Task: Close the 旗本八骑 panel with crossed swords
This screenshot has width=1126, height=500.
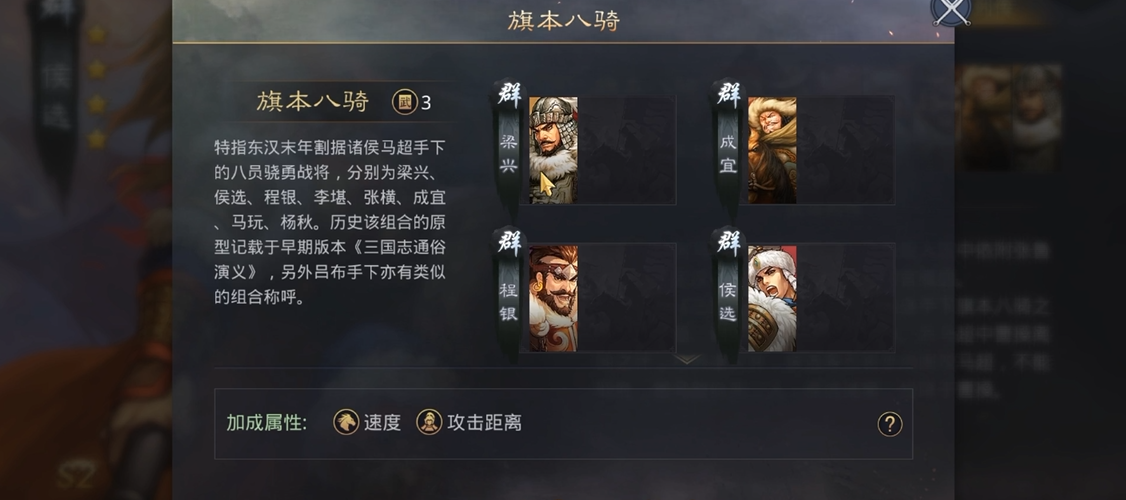Action: coord(951,10)
